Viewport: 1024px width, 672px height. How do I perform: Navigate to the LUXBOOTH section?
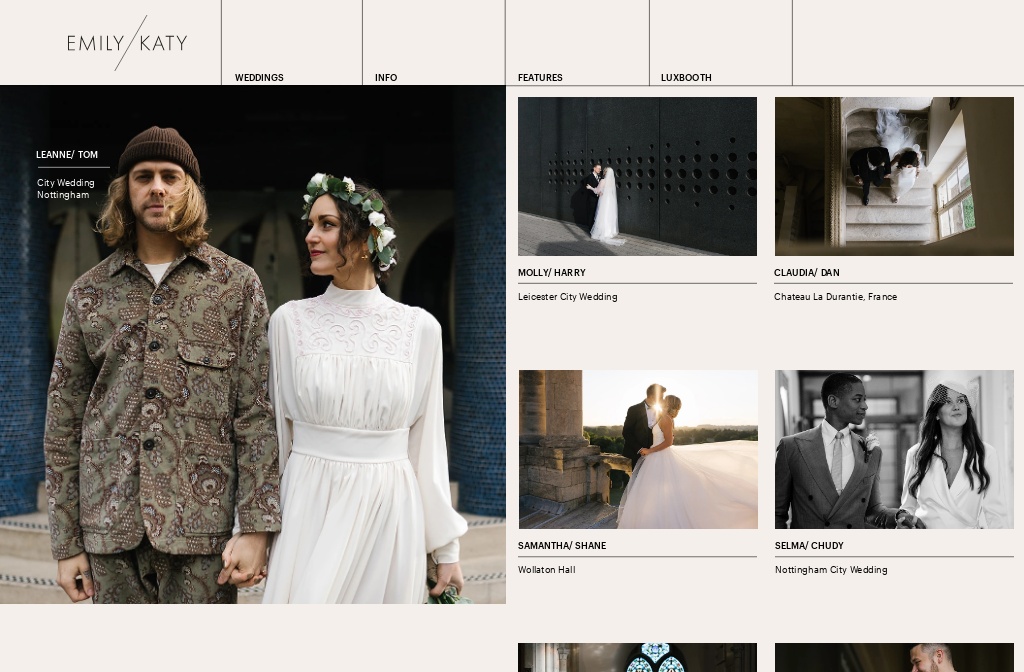coord(686,78)
